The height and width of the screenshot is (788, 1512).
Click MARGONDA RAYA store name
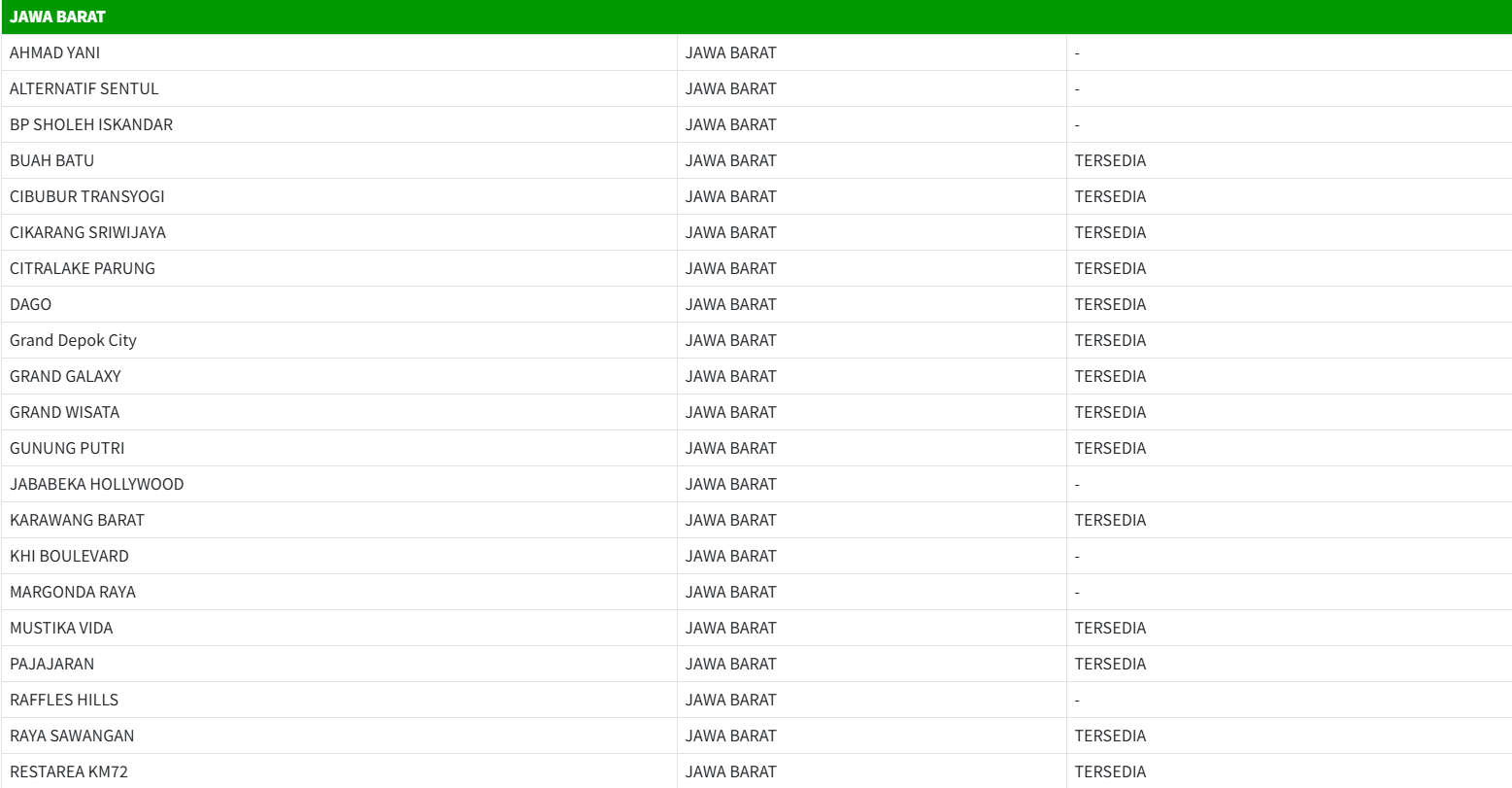73,592
